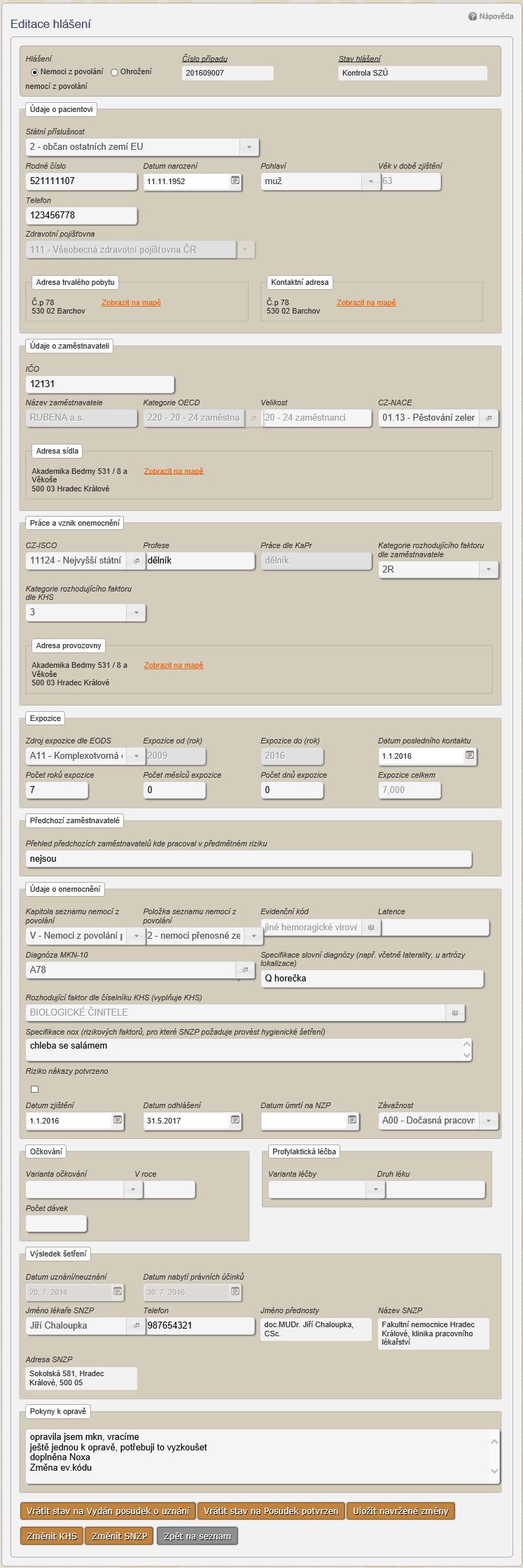Click Číslo případu field 201609007
Viewport: 523px width, 1568px height.
click(x=228, y=73)
